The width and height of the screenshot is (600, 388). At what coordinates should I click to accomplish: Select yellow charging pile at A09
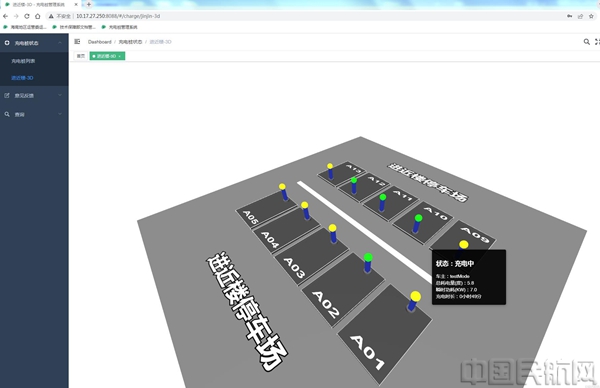pos(463,245)
